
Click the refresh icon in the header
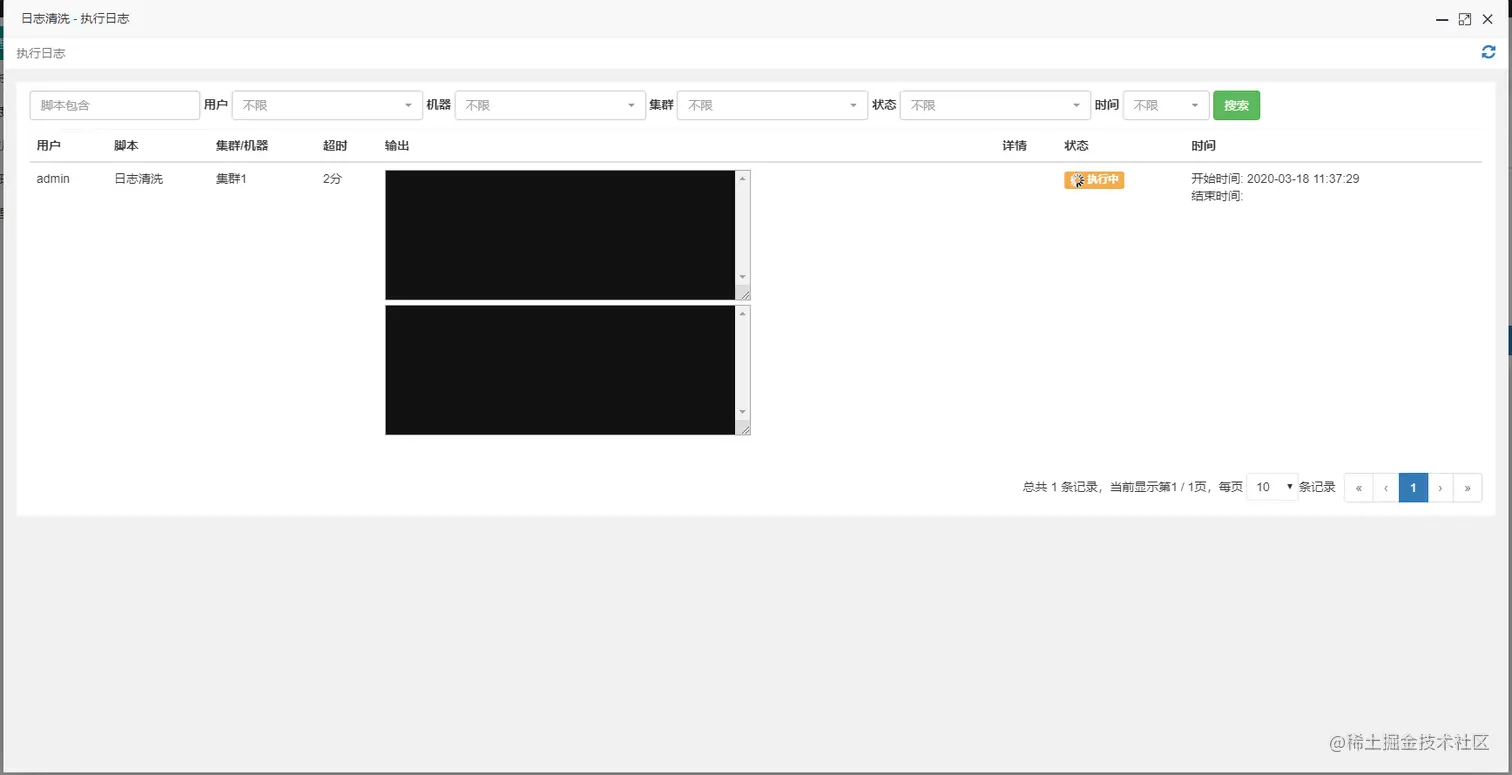[1488, 52]
